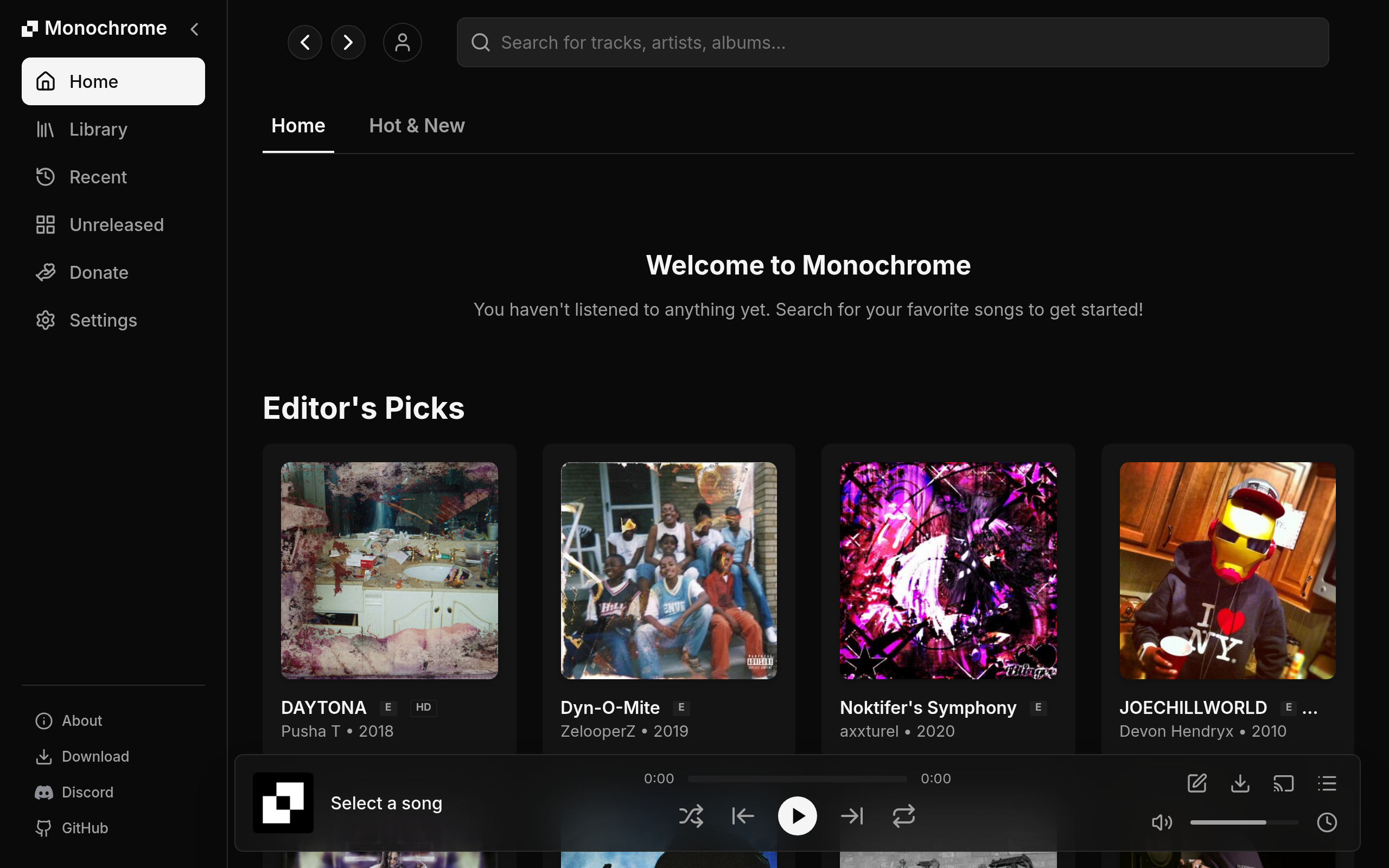Open the user account profile icon
Image resolution: width=1389 pixels, height=868 pixels.
click(403, 42)
